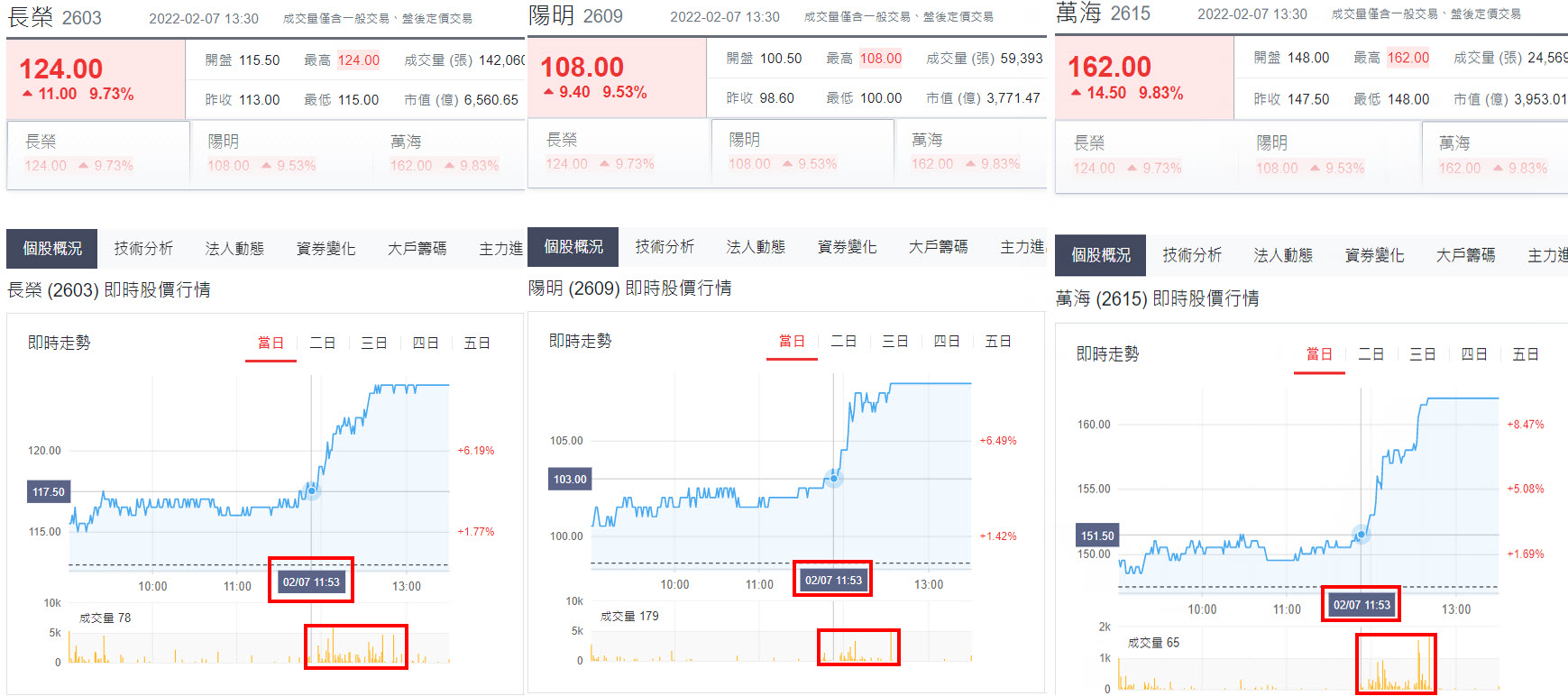
Task: Switch 長榮 2603 chart to 五日 view
Action: point(476,343)
